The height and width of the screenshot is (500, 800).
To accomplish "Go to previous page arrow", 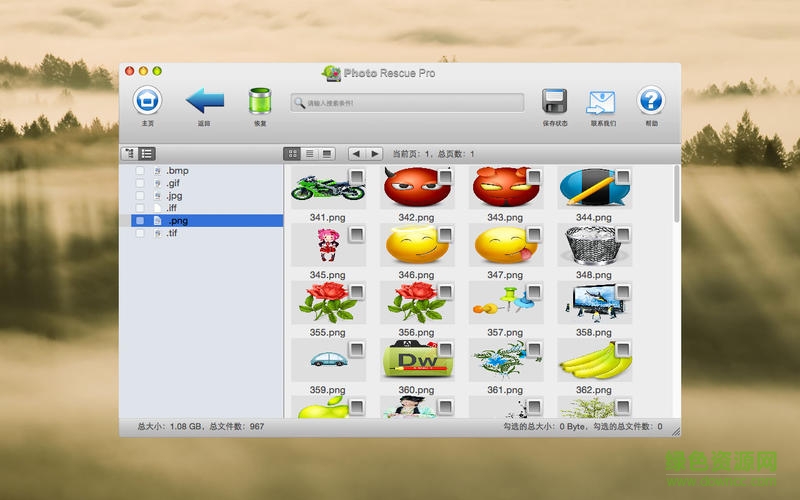I will pyautogui.click(x=357, y=154).
